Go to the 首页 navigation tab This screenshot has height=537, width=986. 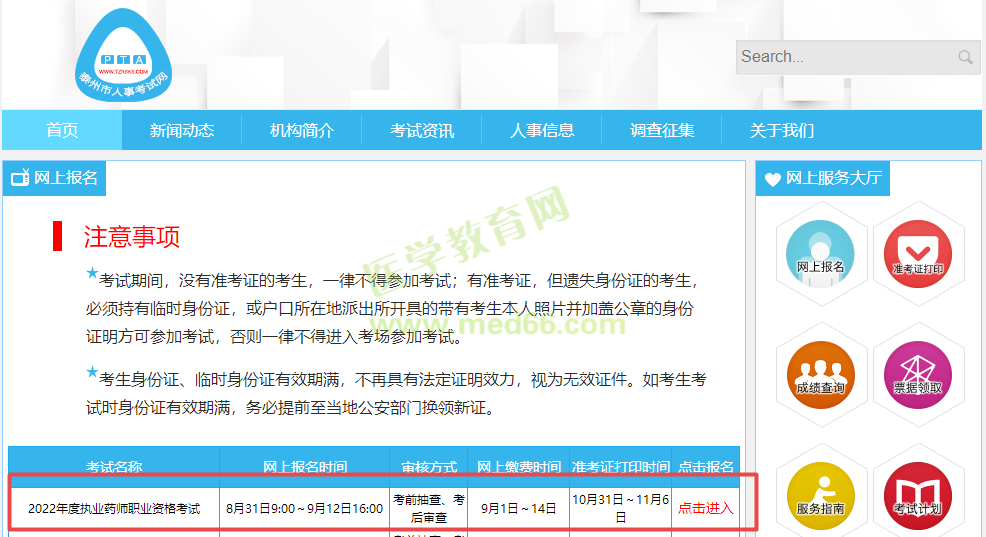tap(62, 130)
